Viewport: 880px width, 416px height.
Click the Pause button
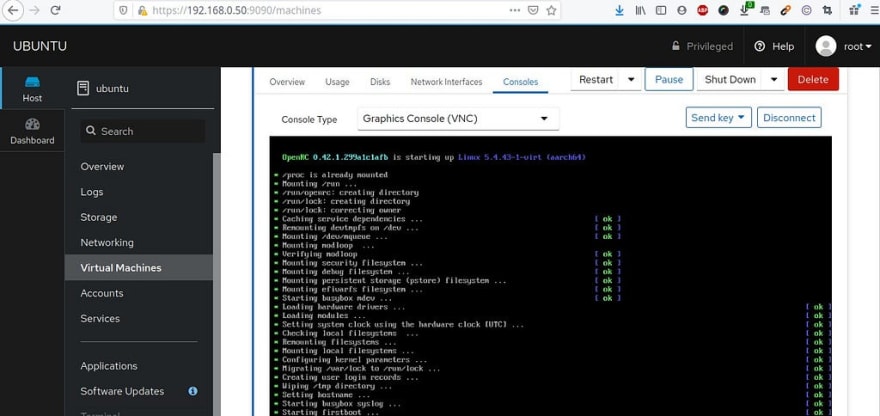click(x=669, y=80)
